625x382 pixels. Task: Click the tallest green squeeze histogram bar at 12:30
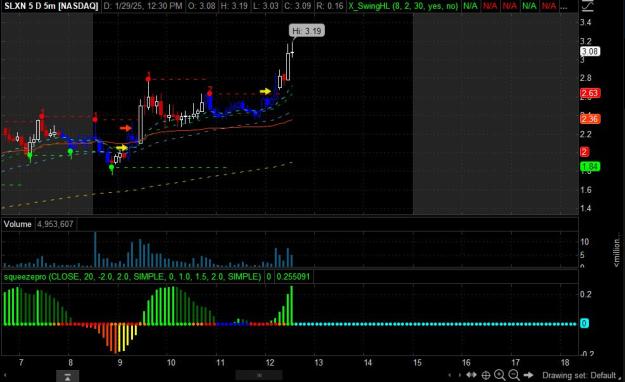(x=292, y=305)
